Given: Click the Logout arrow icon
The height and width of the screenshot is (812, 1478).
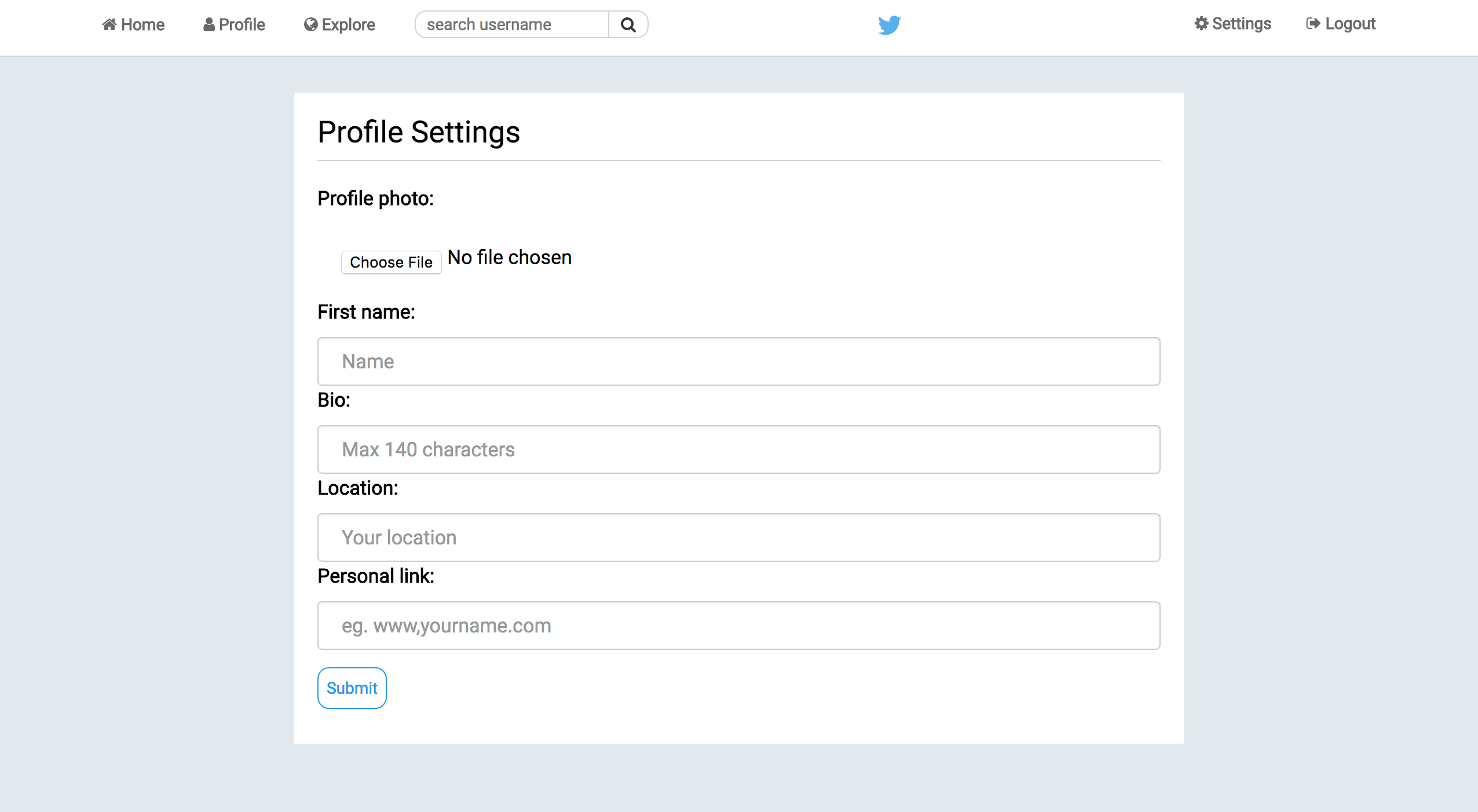Looking at the screenshot, I should [x=1313, y=23].
